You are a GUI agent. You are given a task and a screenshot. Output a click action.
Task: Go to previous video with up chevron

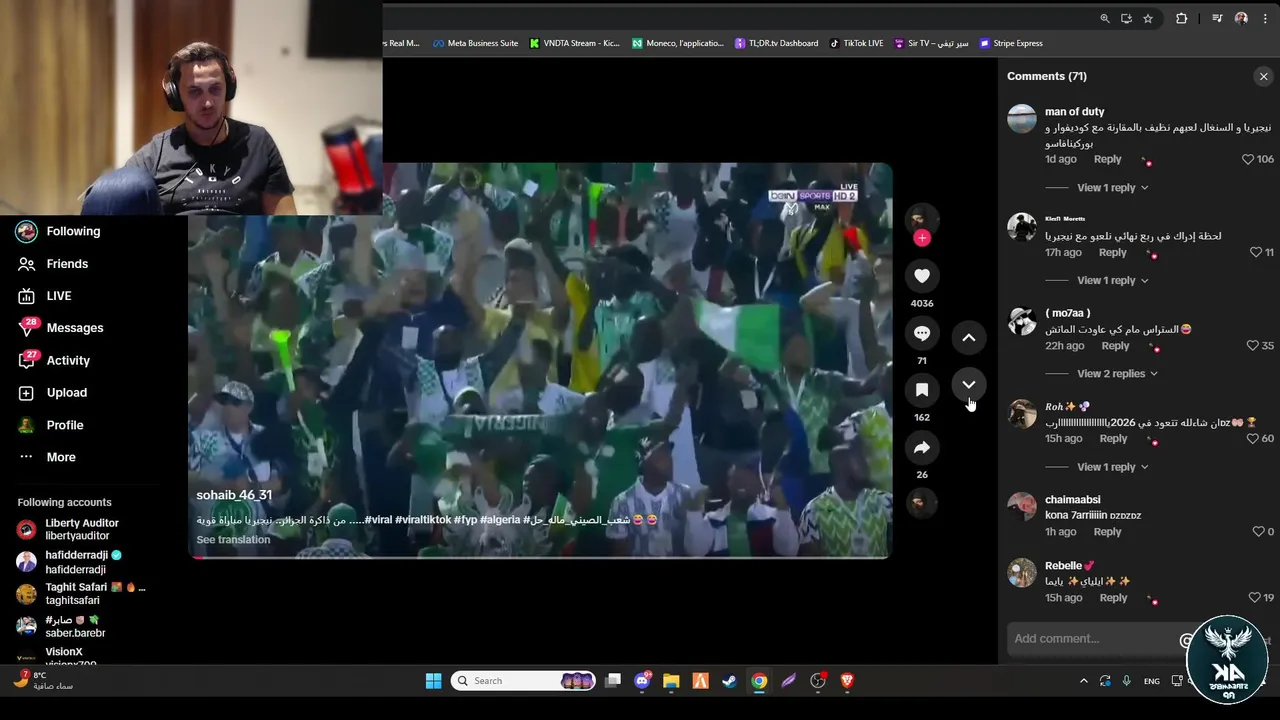[x=969, y=338]
